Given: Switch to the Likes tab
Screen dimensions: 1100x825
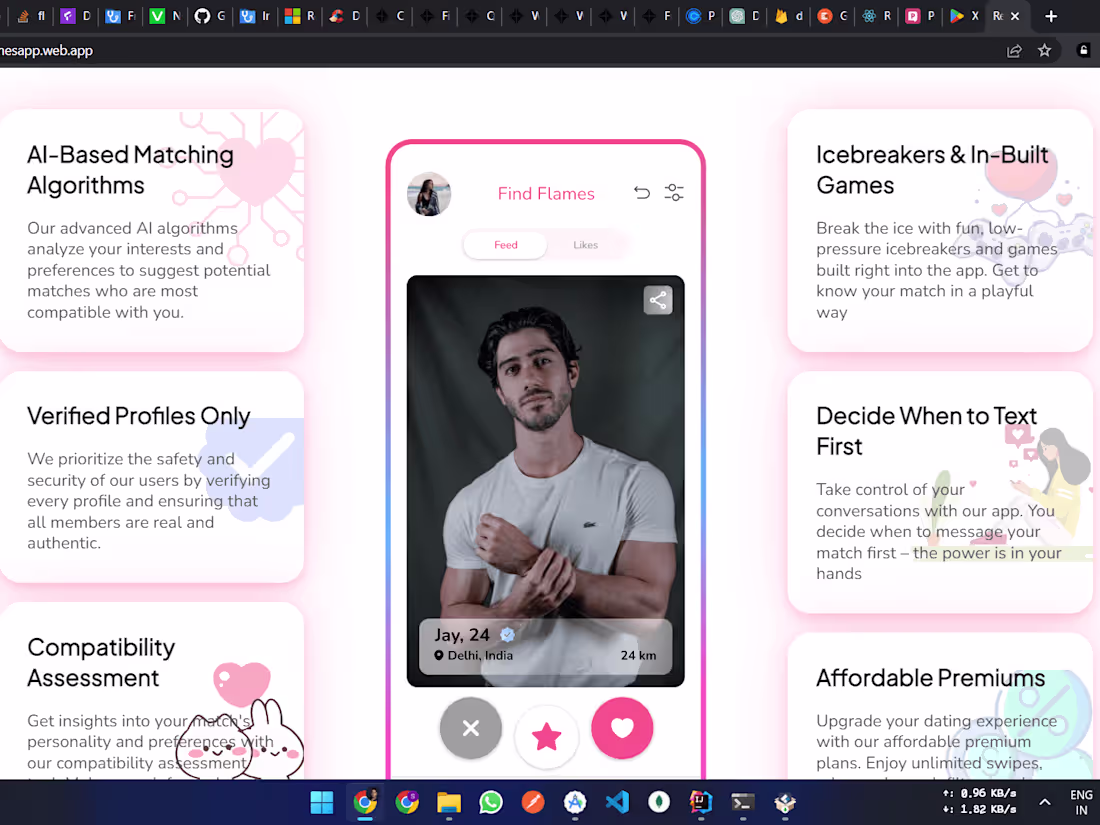Looking at the screenshot, I should pos(585,245).
